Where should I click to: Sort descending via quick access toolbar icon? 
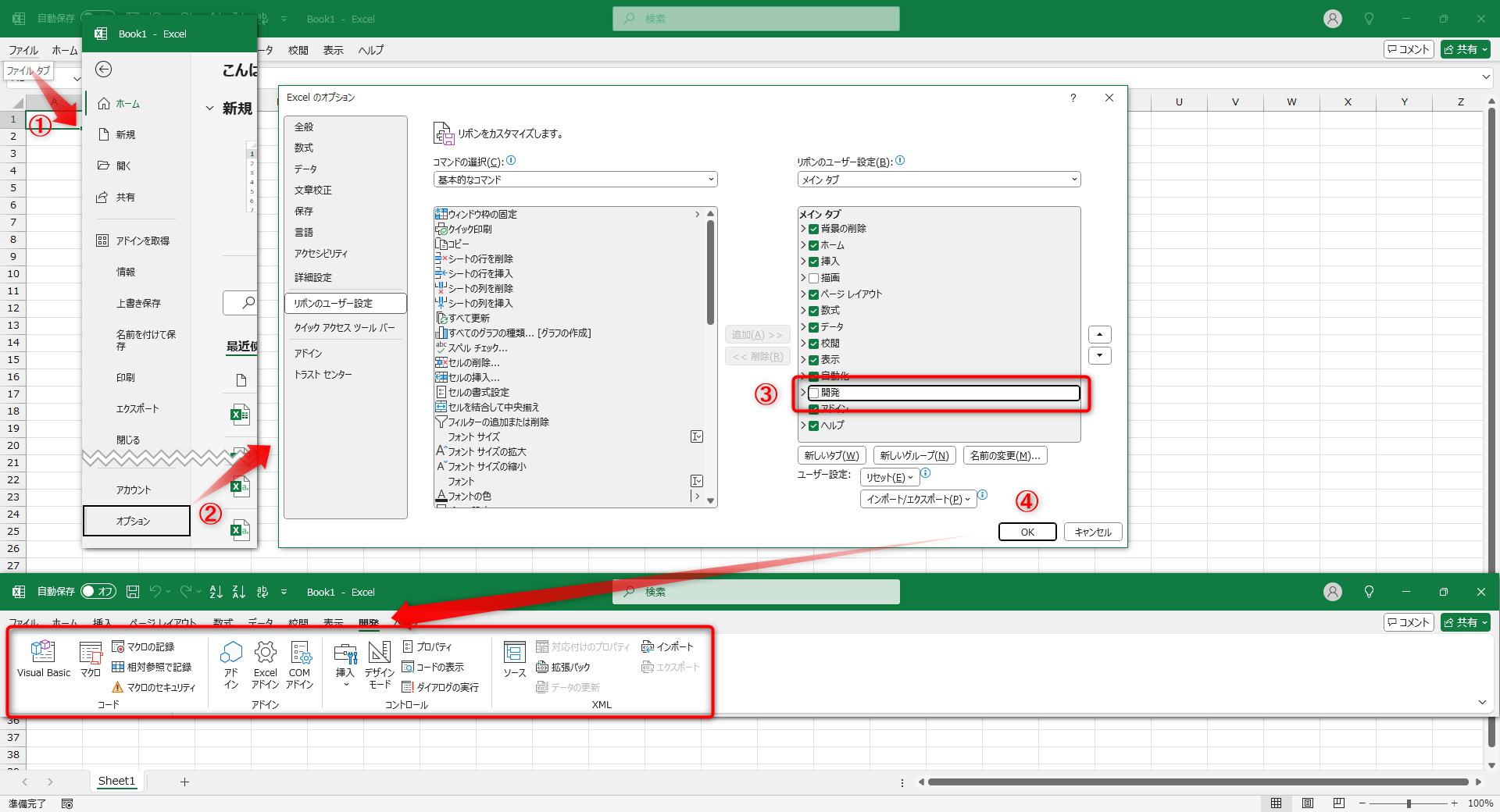pyautogui.click(x=239, y=592)
